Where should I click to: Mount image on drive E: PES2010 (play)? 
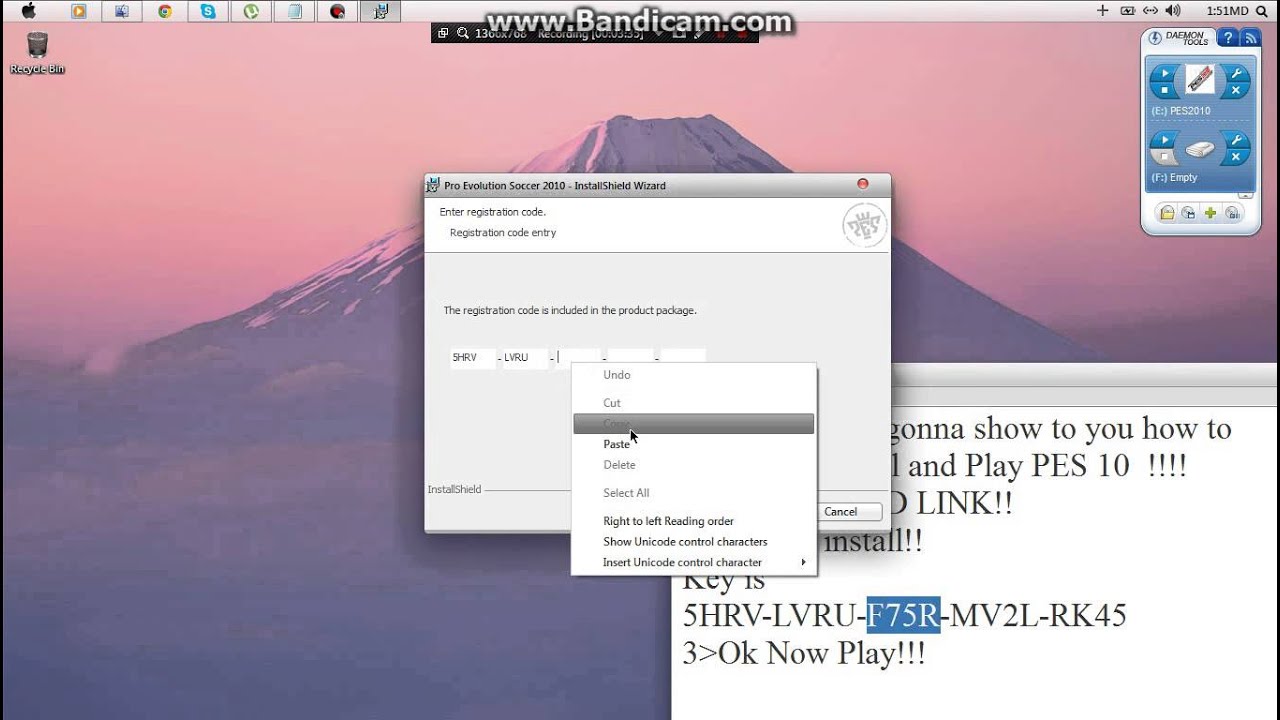(1165, 73)
